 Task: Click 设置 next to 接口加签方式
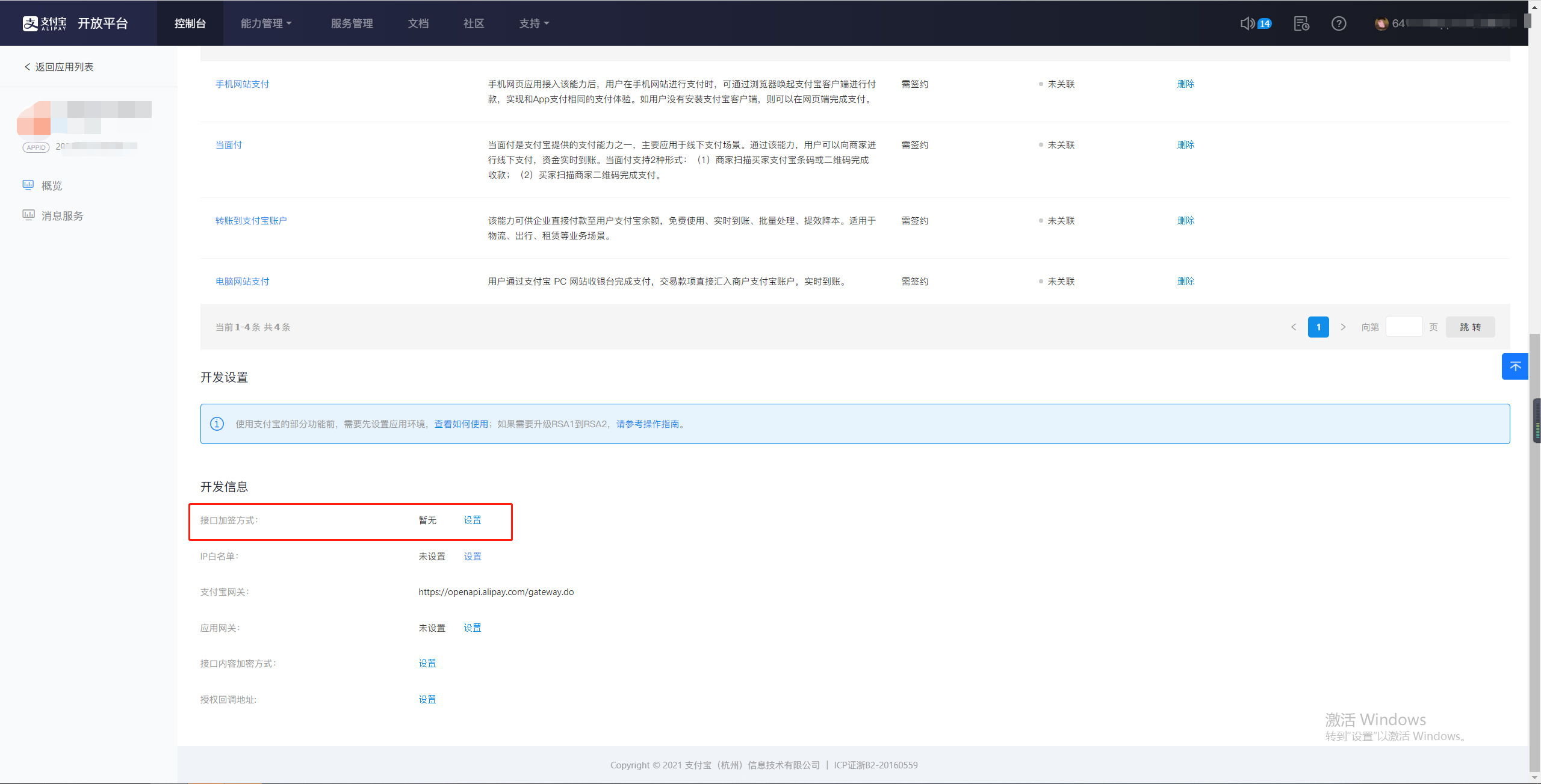pos(472,520)
